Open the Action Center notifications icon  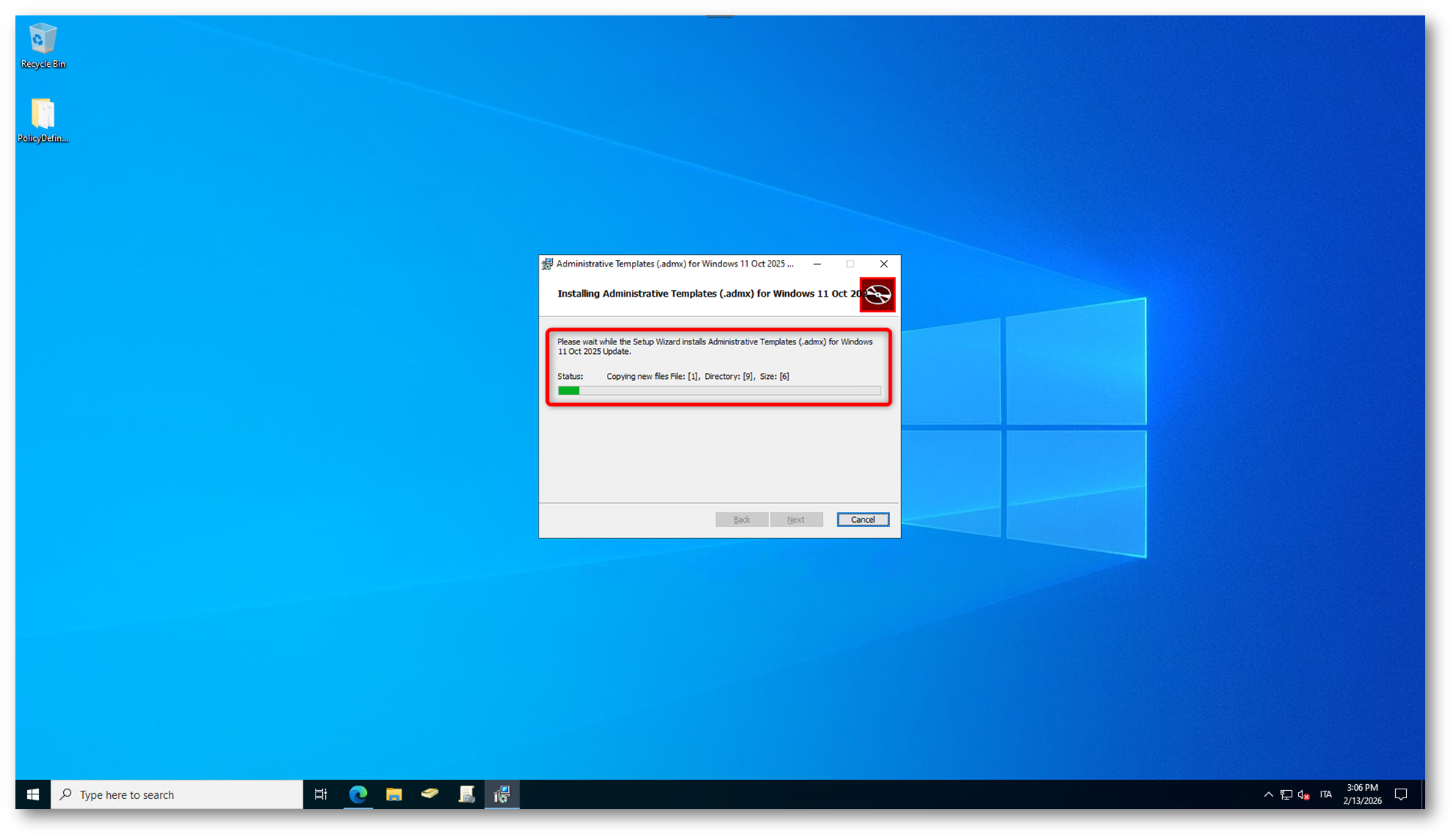click(x=1400, y=794)
